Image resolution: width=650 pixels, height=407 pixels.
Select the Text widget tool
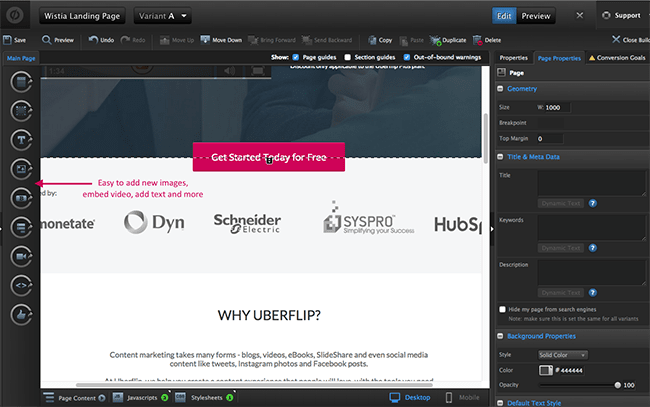point(21,140)
